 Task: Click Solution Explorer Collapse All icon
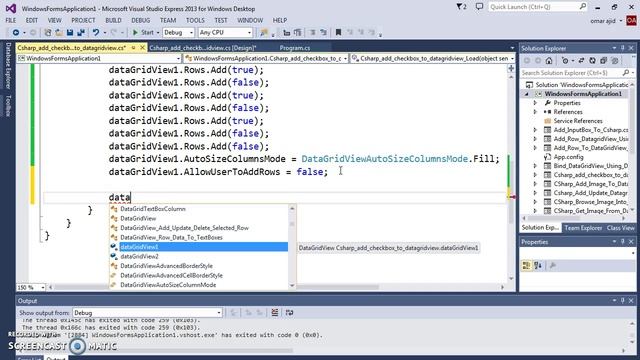click(603, 61)
